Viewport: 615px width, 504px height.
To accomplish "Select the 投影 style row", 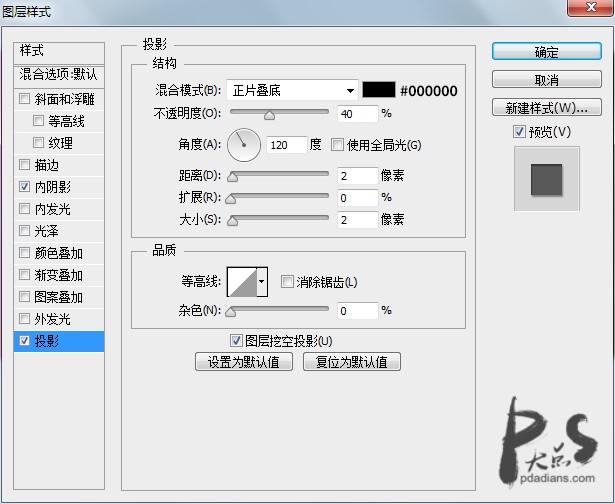I will pos(59,341).
